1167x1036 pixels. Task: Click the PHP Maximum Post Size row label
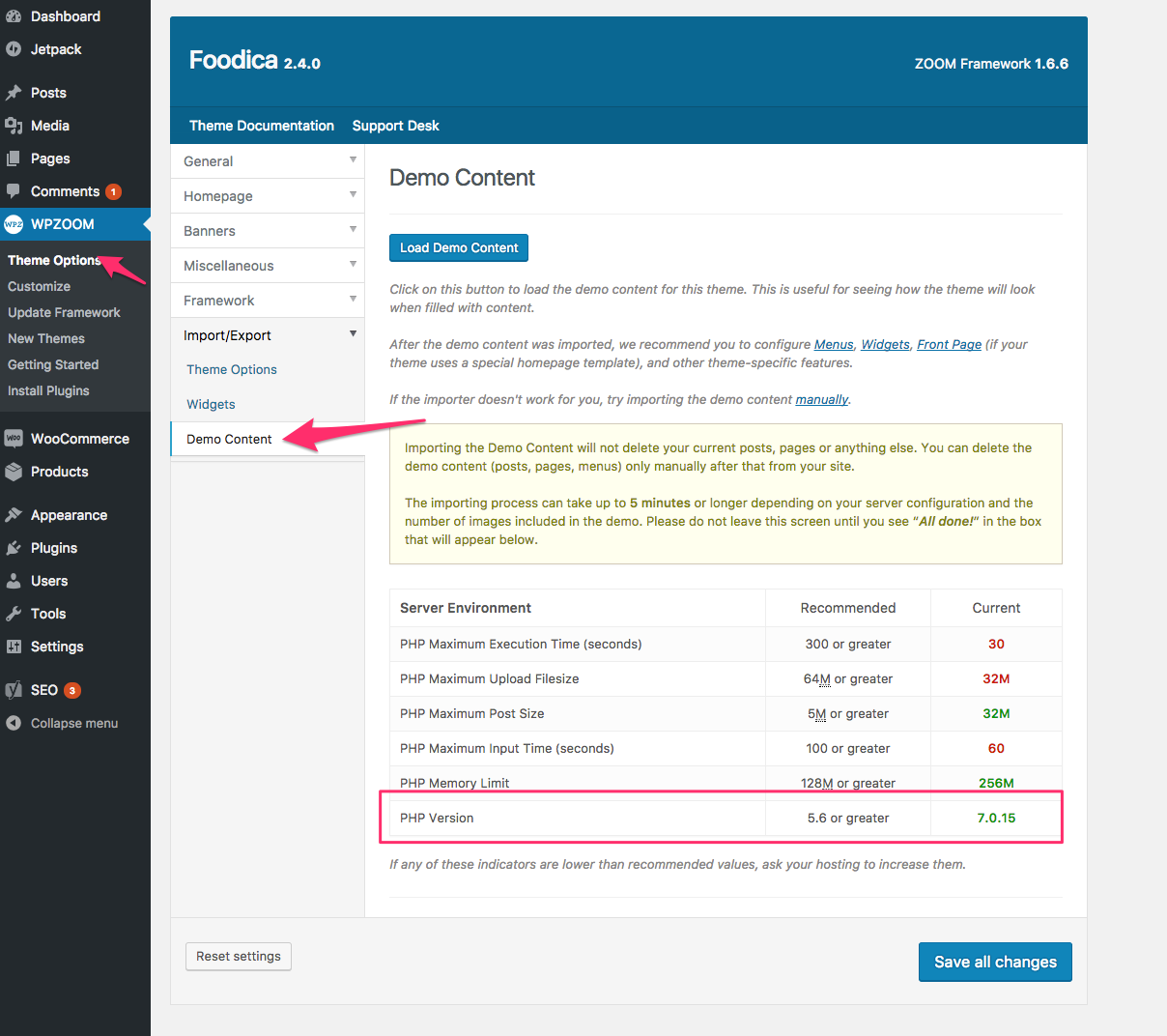[x=471, y=713]
